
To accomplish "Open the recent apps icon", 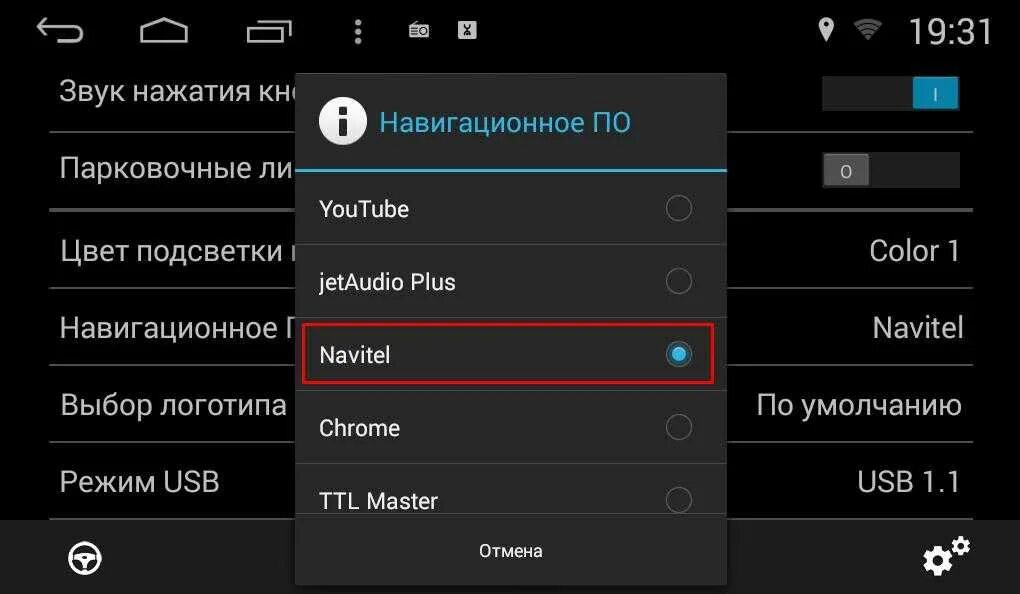I will (269, 31).
